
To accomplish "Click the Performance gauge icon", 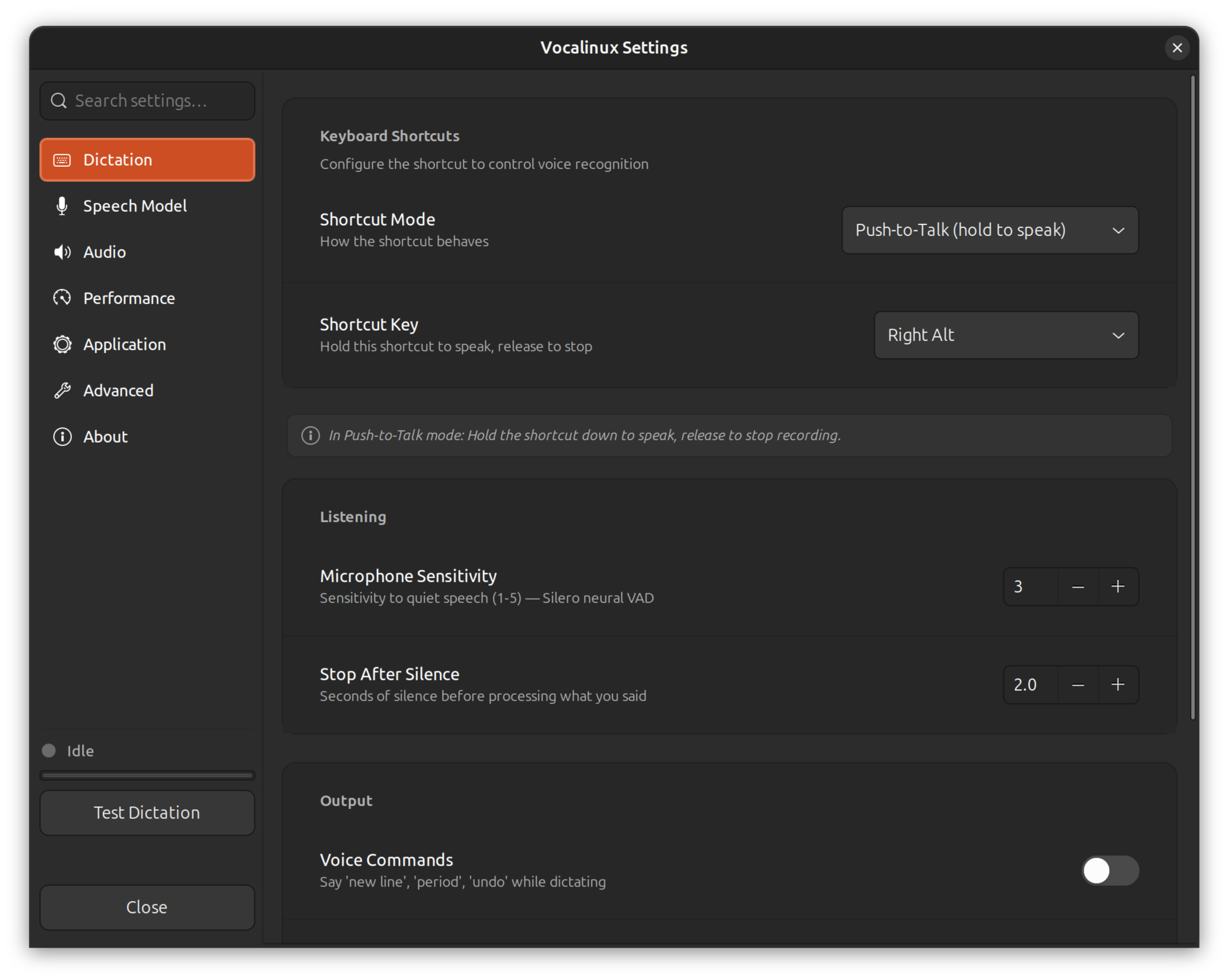I will click(62, 298).
